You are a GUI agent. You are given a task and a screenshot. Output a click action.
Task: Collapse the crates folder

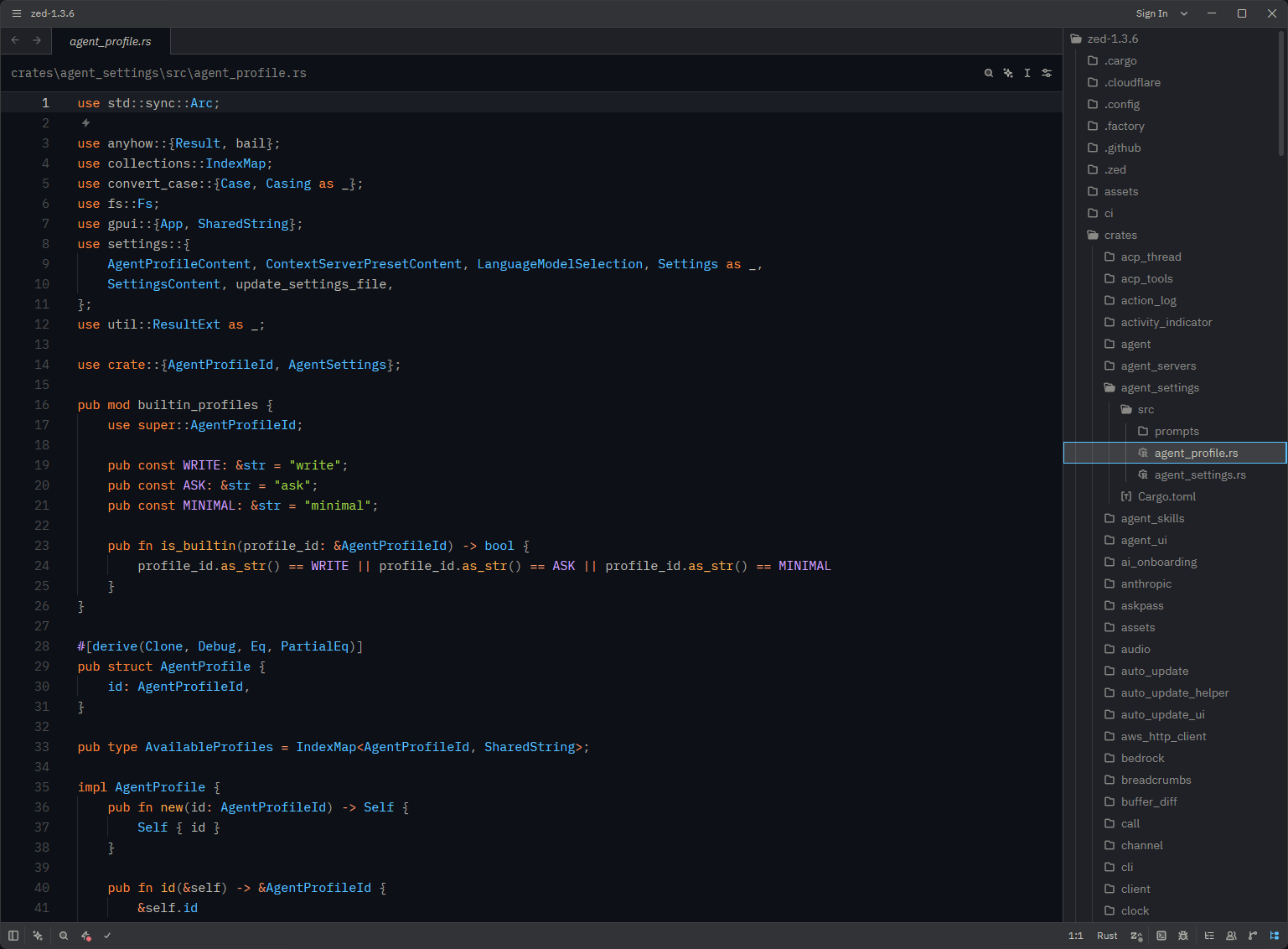pos(1173,235)
